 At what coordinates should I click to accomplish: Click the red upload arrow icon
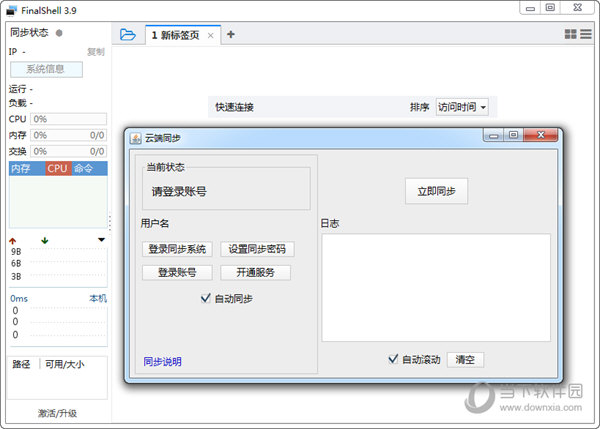(13, 241)
